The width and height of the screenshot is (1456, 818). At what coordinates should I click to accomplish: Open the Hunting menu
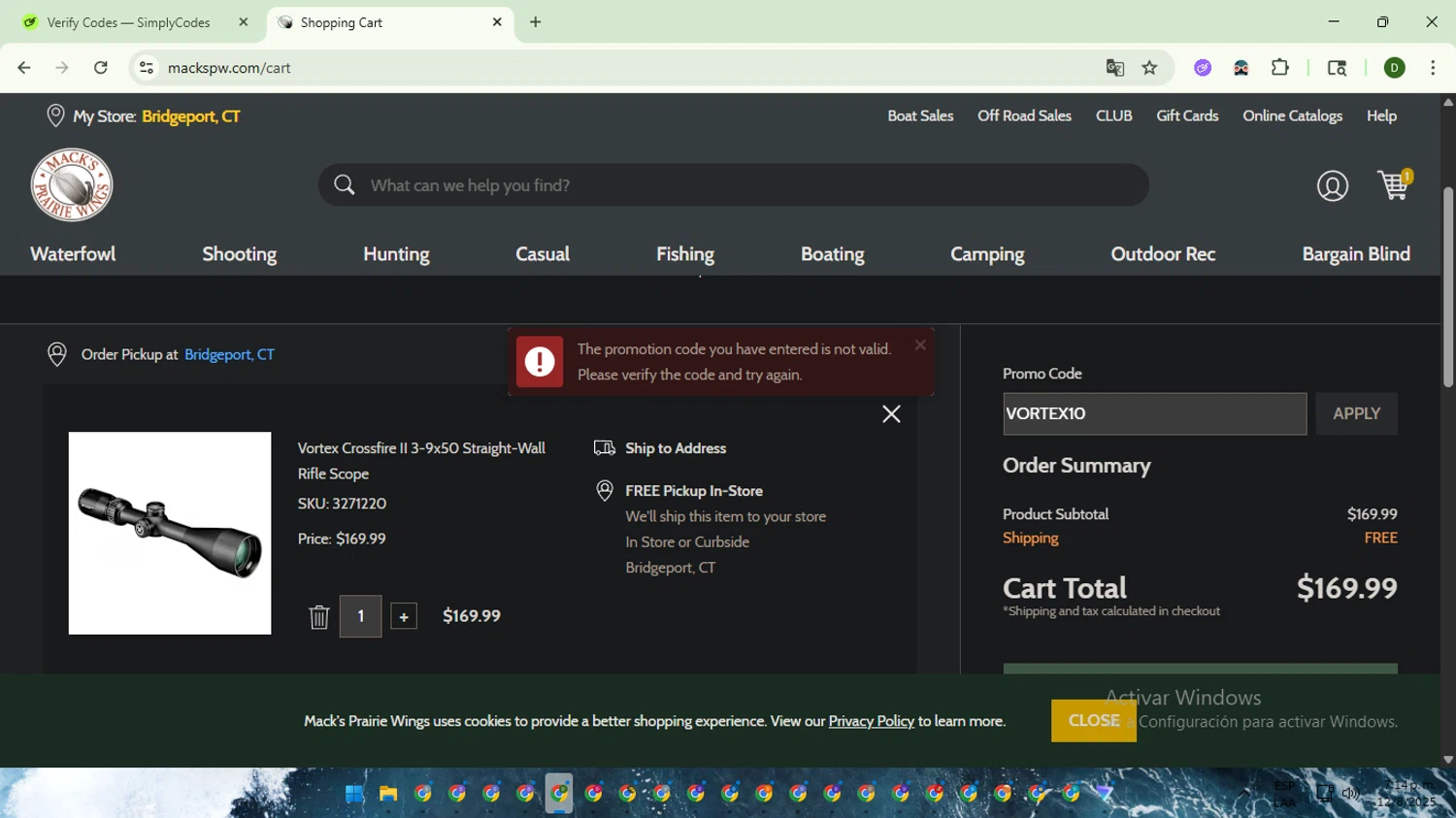(396, 254)
